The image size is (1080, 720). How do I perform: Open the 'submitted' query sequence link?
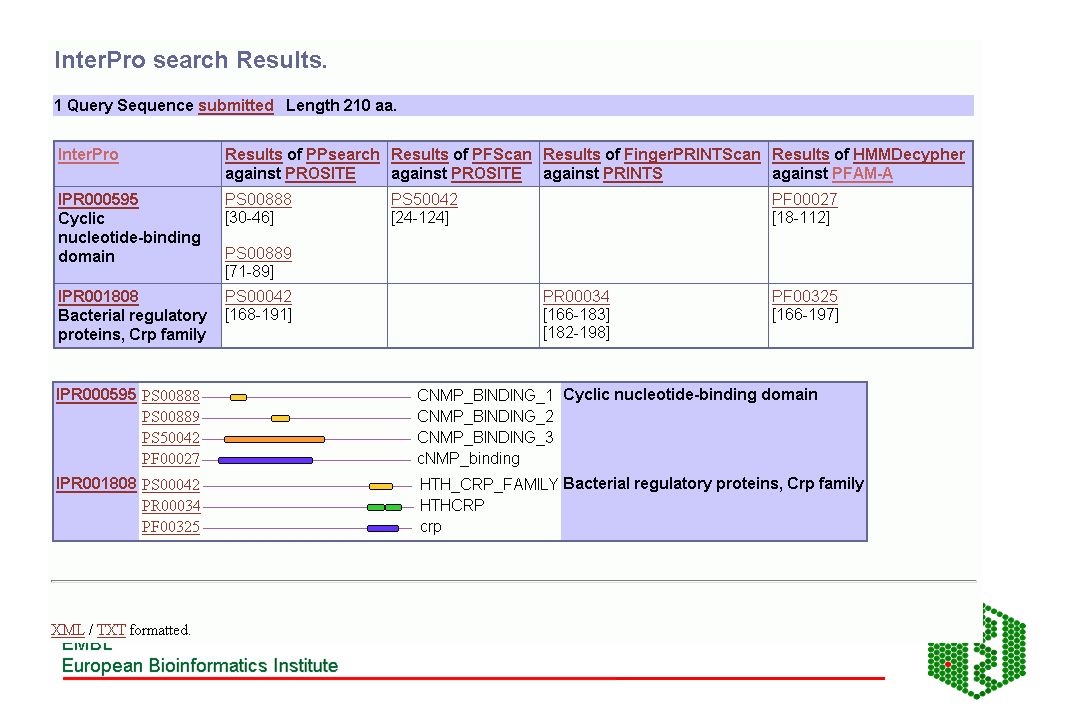(236, 105)
